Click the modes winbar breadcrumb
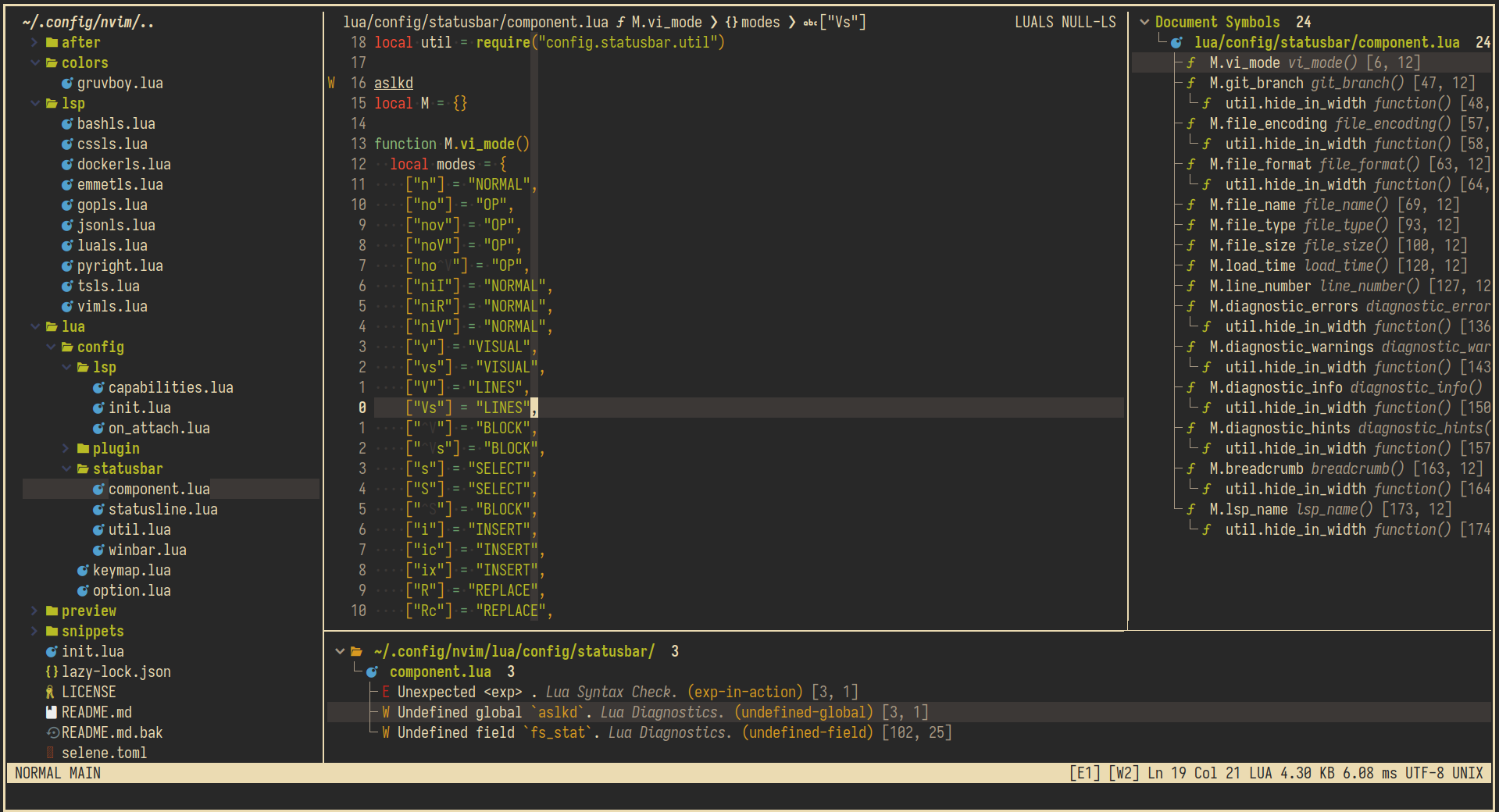 [x=760, y=22]
